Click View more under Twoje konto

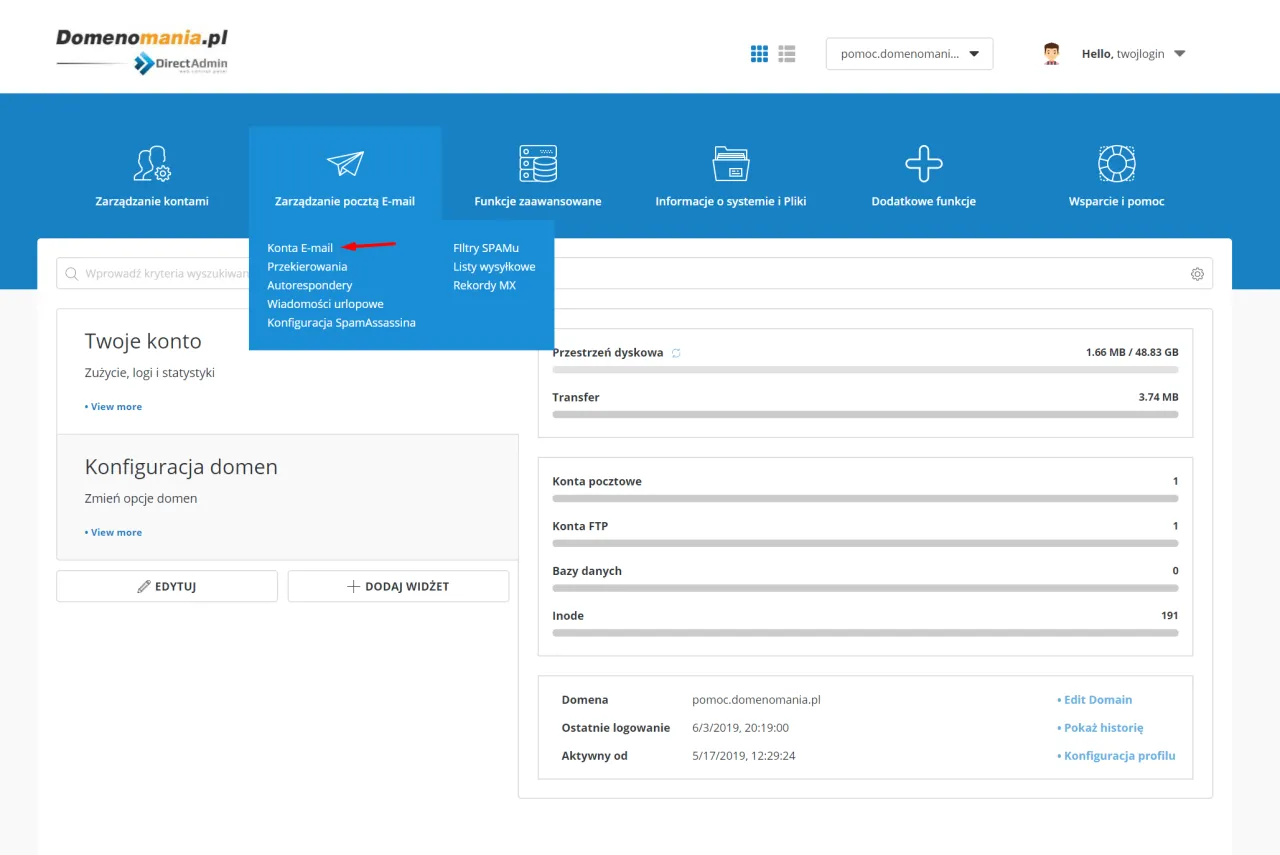[113, 406]
